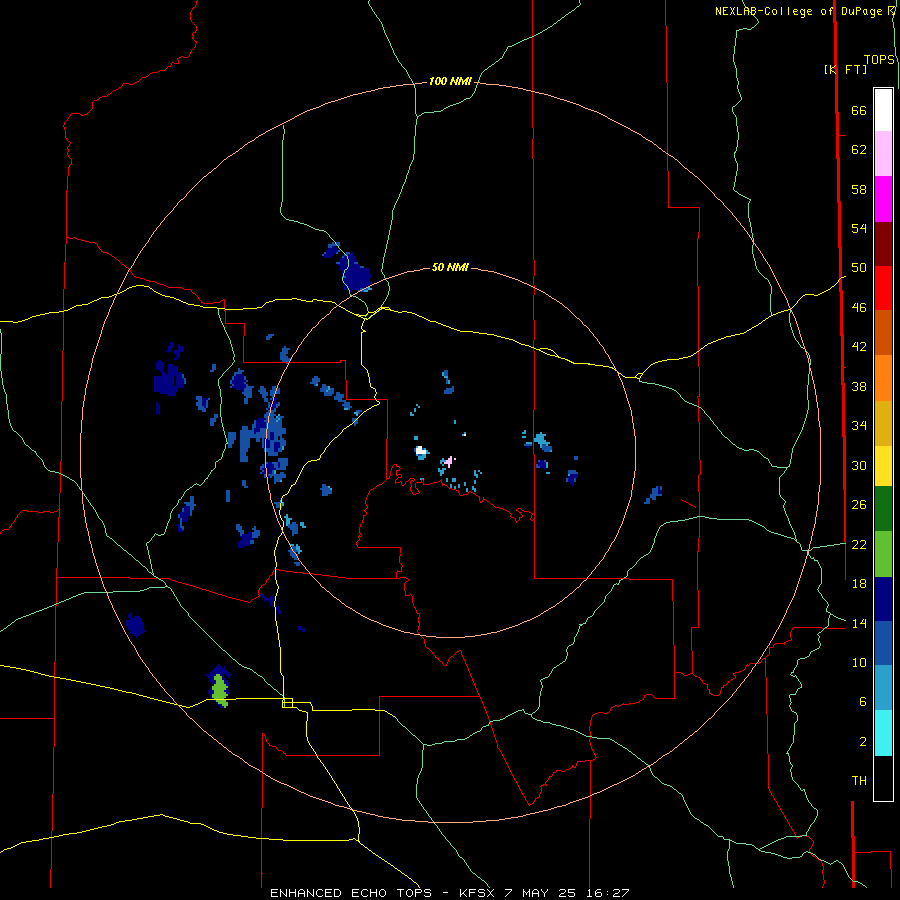The width and height of the screenshot is (900, 900).
Task: Click the "NEXLAB-College of DuPage" credit text
Action: click(800, 11)
